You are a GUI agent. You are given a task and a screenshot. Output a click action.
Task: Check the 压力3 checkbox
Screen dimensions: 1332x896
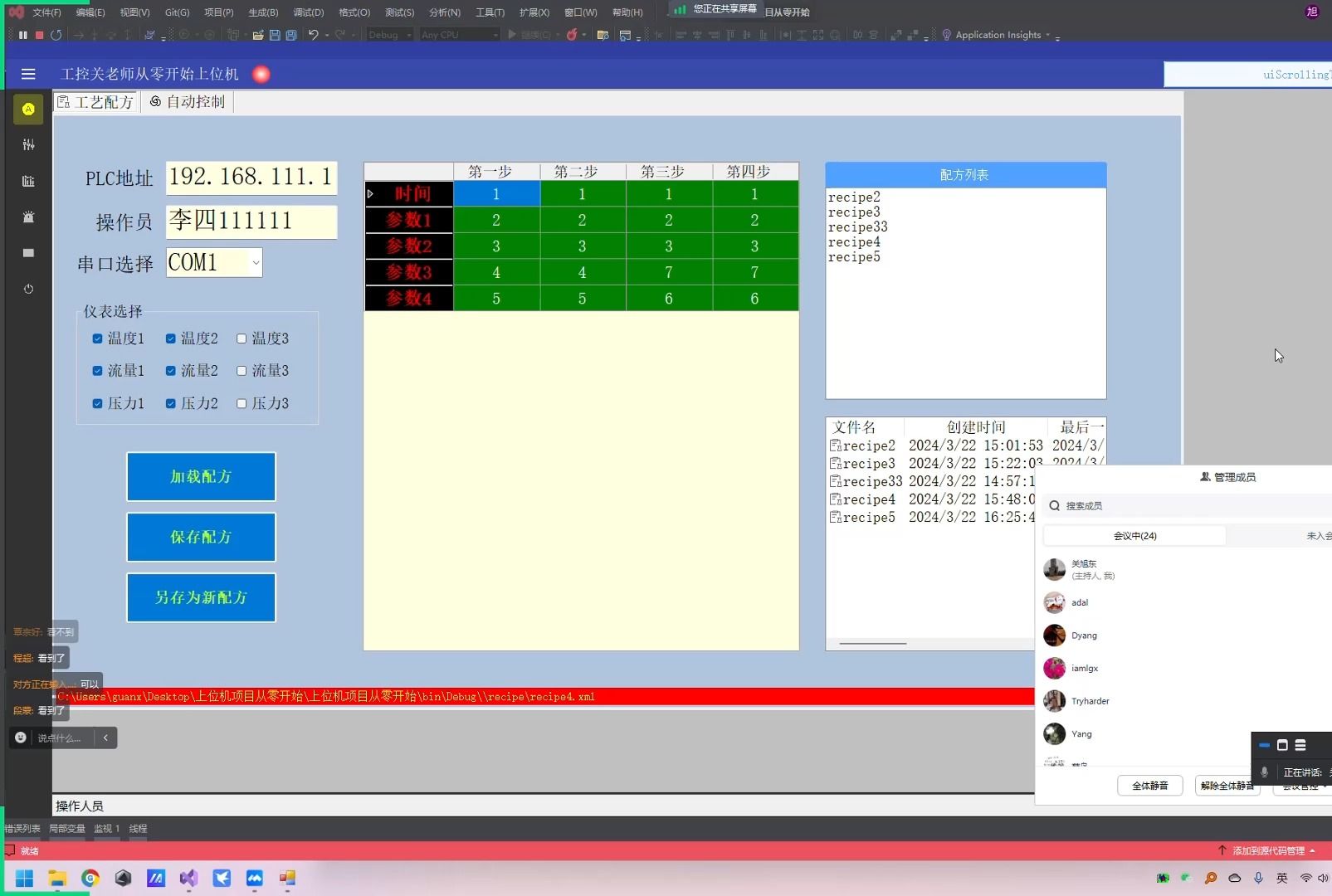pos(242,403)
